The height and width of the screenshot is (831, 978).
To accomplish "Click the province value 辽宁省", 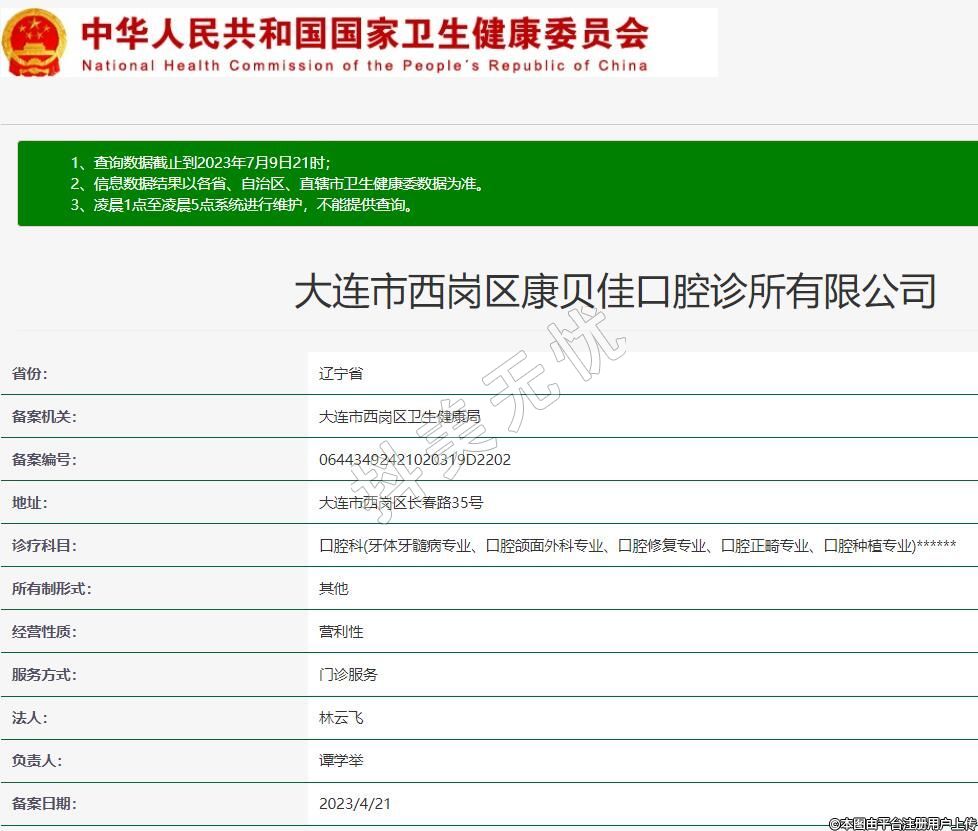I will click(340, 374).
